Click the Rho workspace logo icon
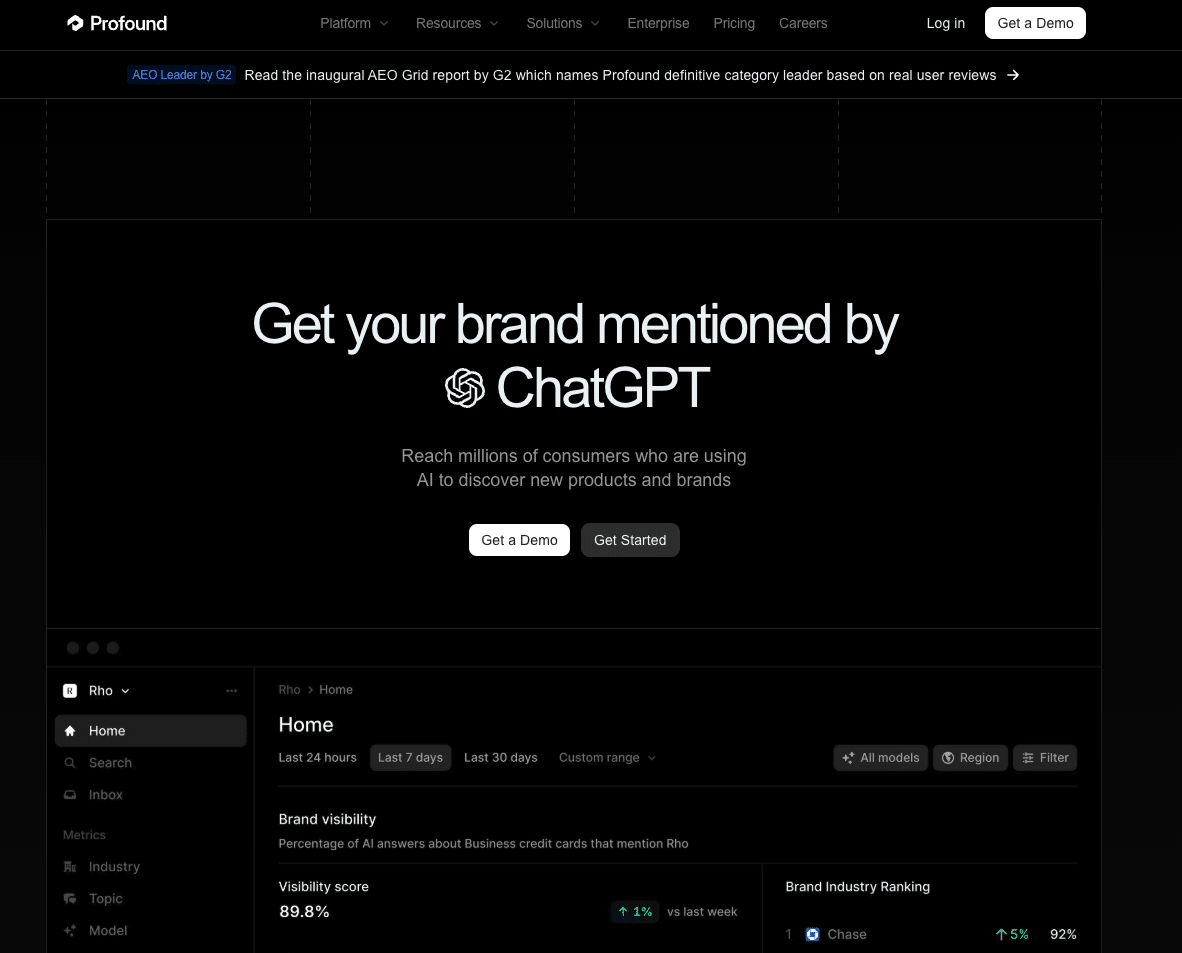 pyautogui.click(x=70, y=691)
